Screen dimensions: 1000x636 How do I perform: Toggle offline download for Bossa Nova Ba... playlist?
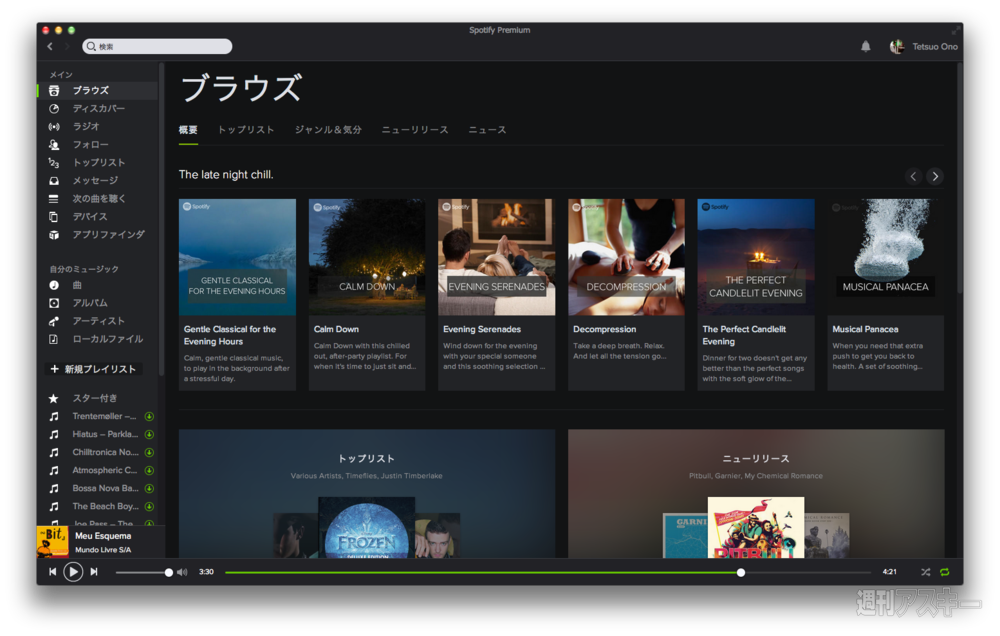coord(149,489)
